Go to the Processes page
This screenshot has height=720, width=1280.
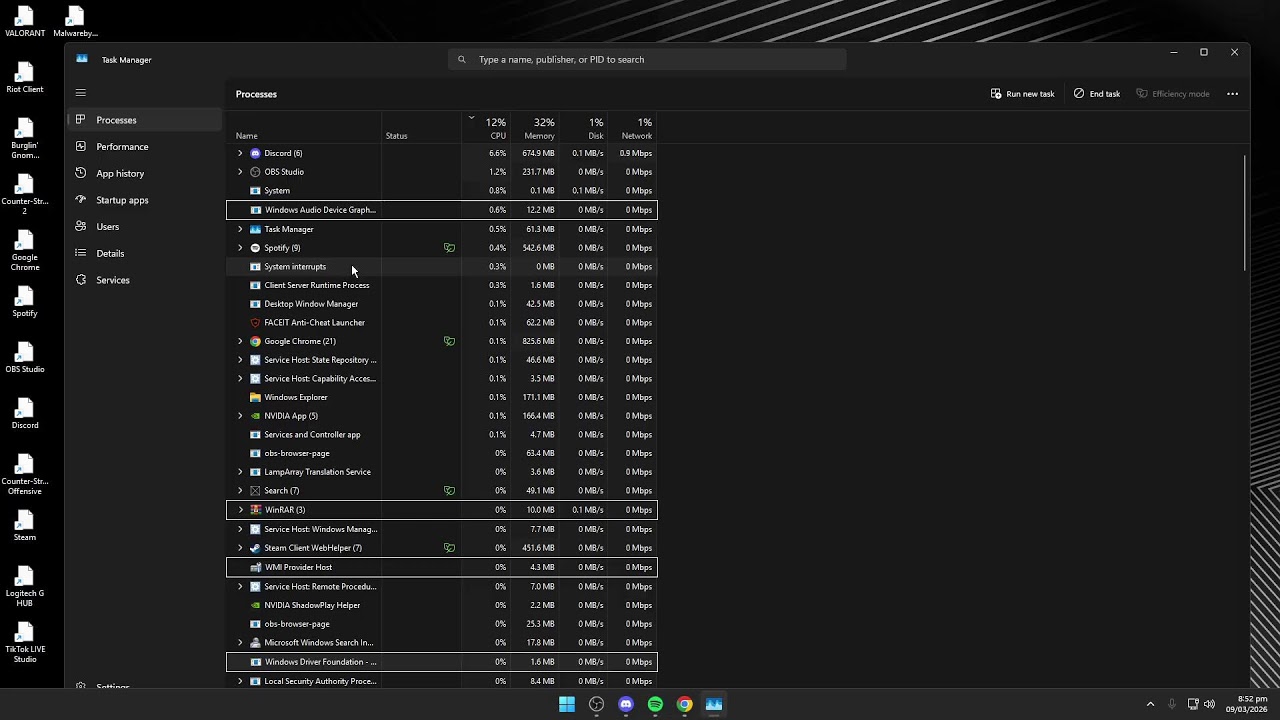(x=145, y=120)
